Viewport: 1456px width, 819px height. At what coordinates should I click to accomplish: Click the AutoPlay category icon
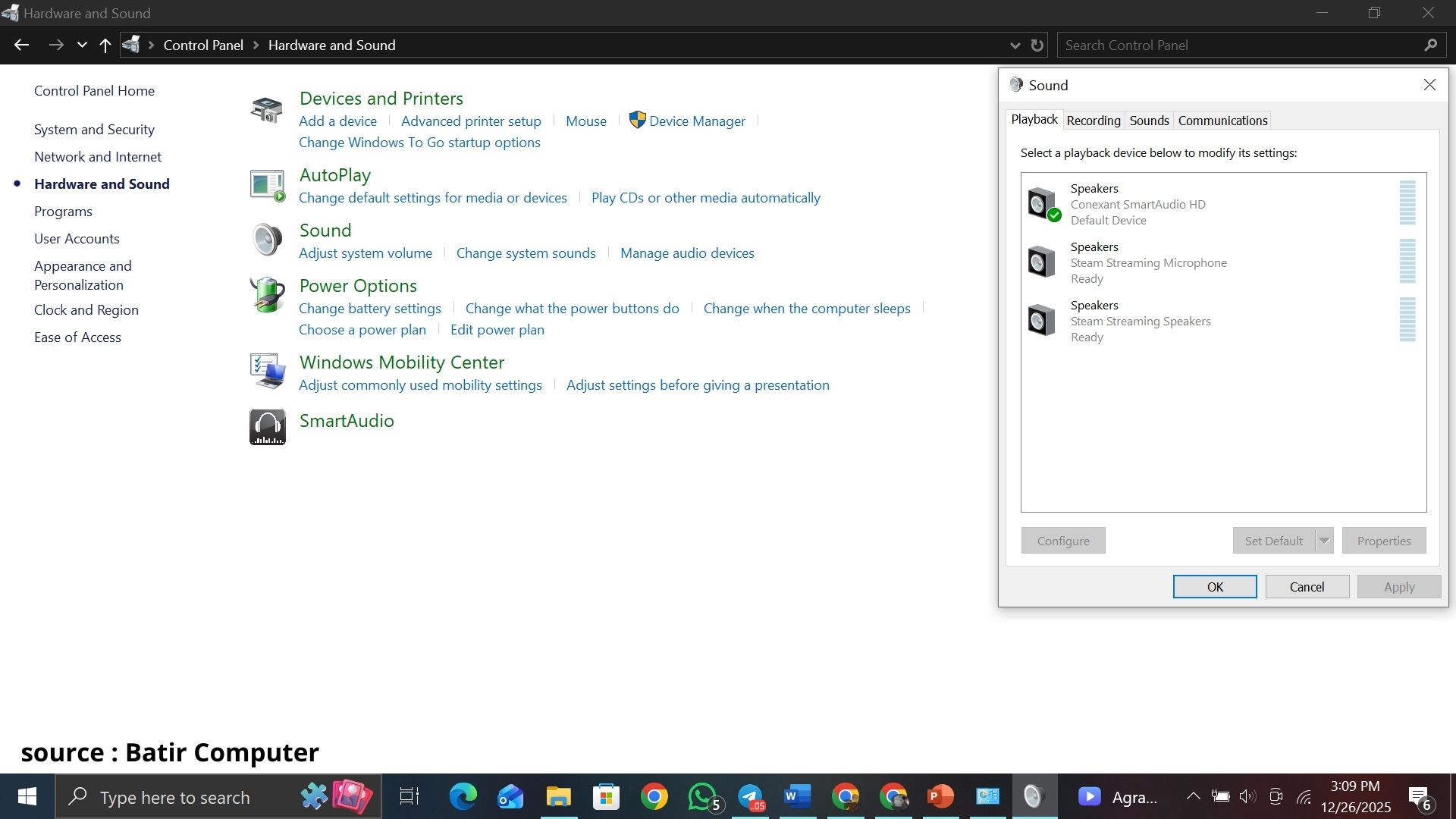[x=267, y=185]
